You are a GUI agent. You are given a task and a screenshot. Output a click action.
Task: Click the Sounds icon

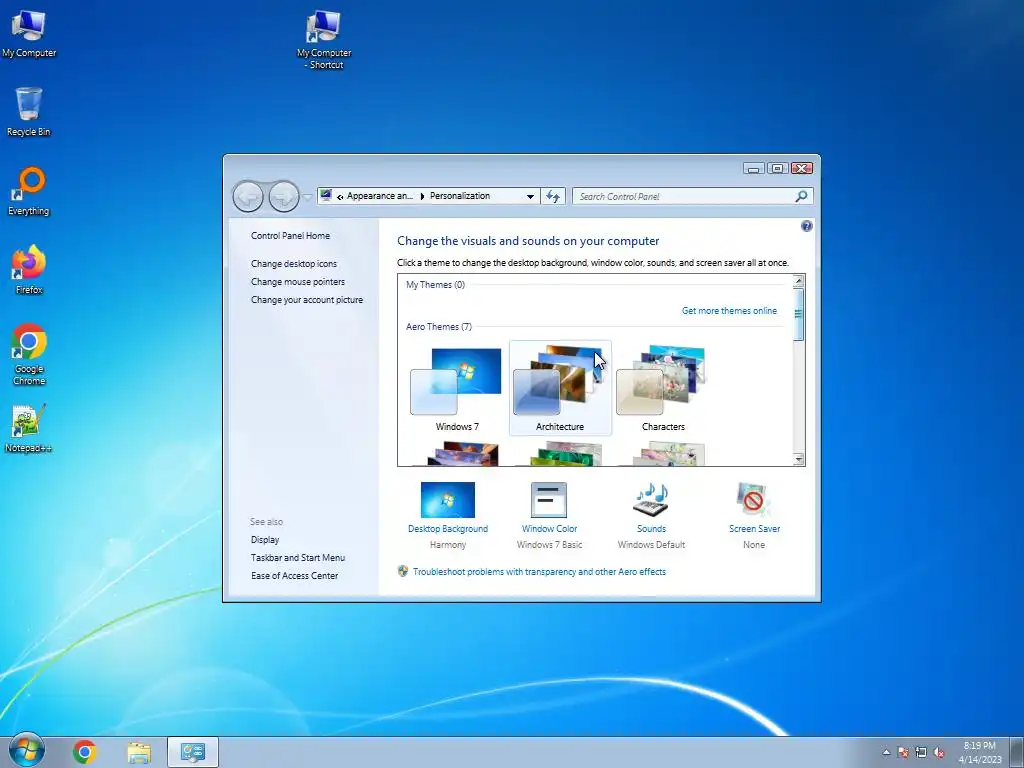coord(651,500)
